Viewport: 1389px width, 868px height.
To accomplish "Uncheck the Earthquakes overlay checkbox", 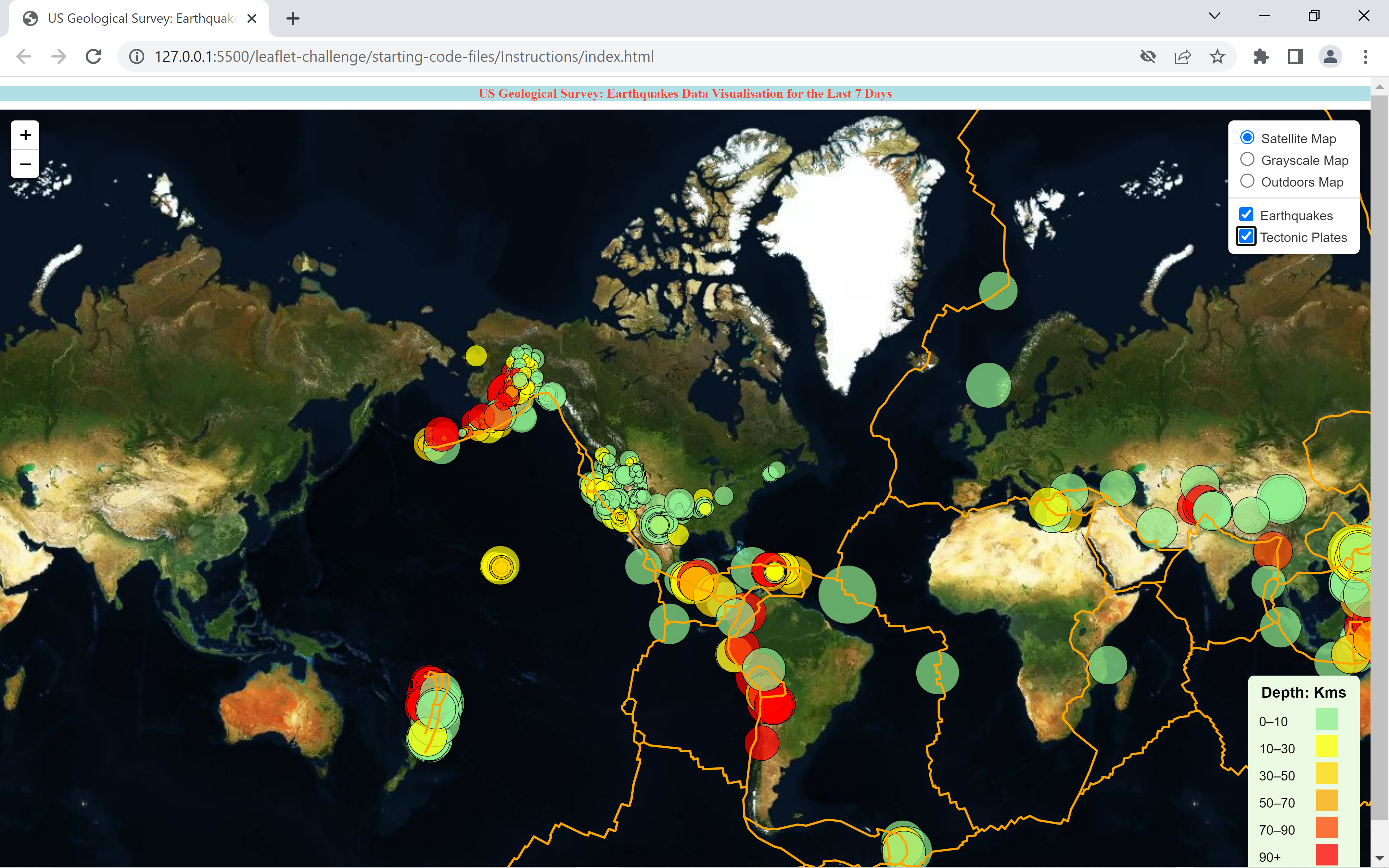I will tap(1246, 215).
